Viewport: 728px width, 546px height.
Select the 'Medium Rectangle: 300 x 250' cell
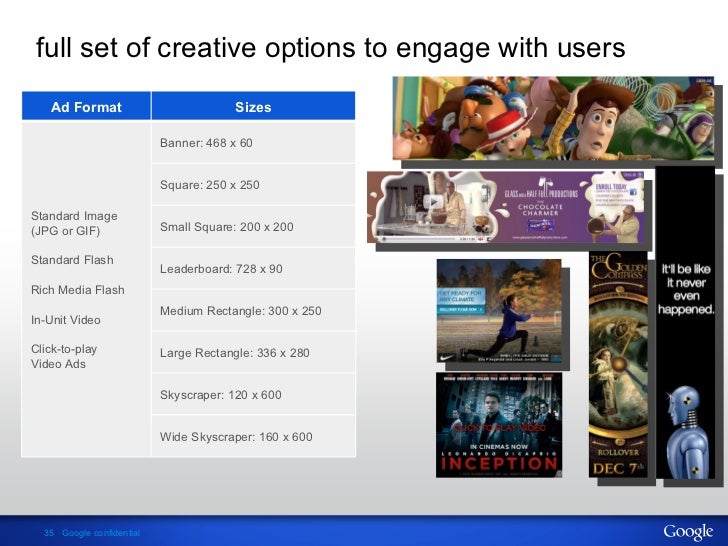pyautogui.click(x=253, y=310)
